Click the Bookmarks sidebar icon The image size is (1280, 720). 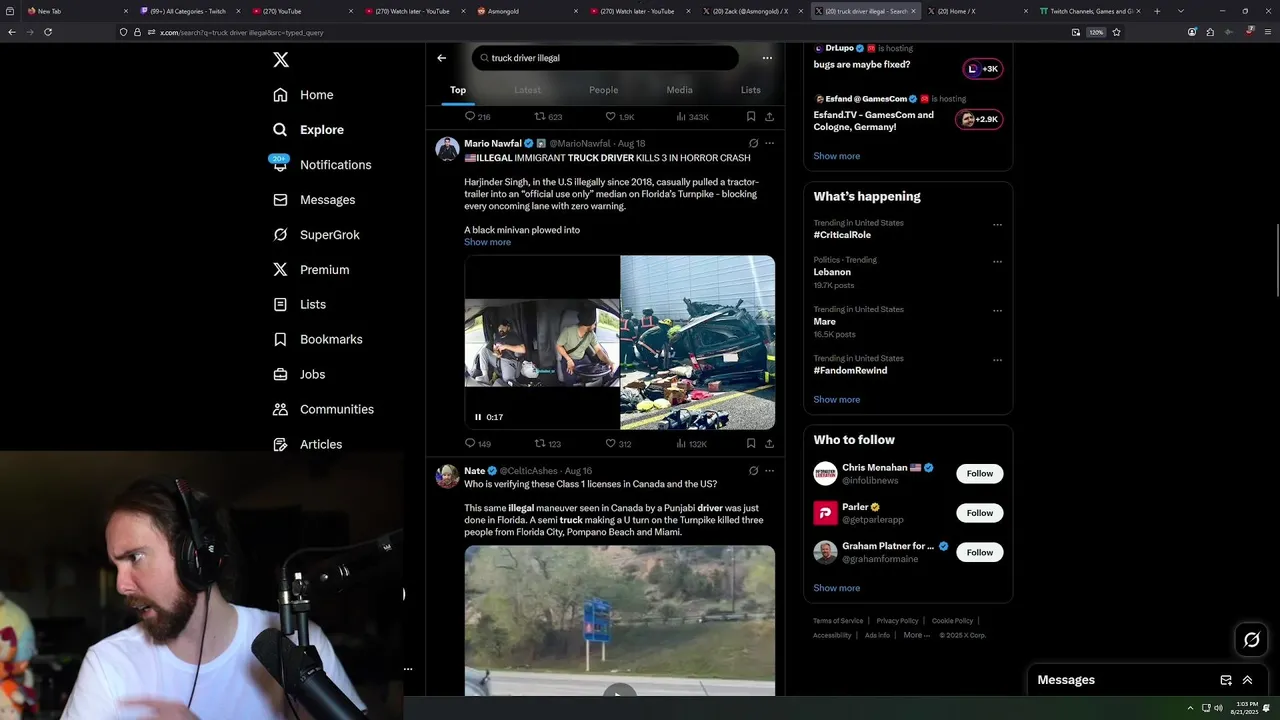(281, 339)
